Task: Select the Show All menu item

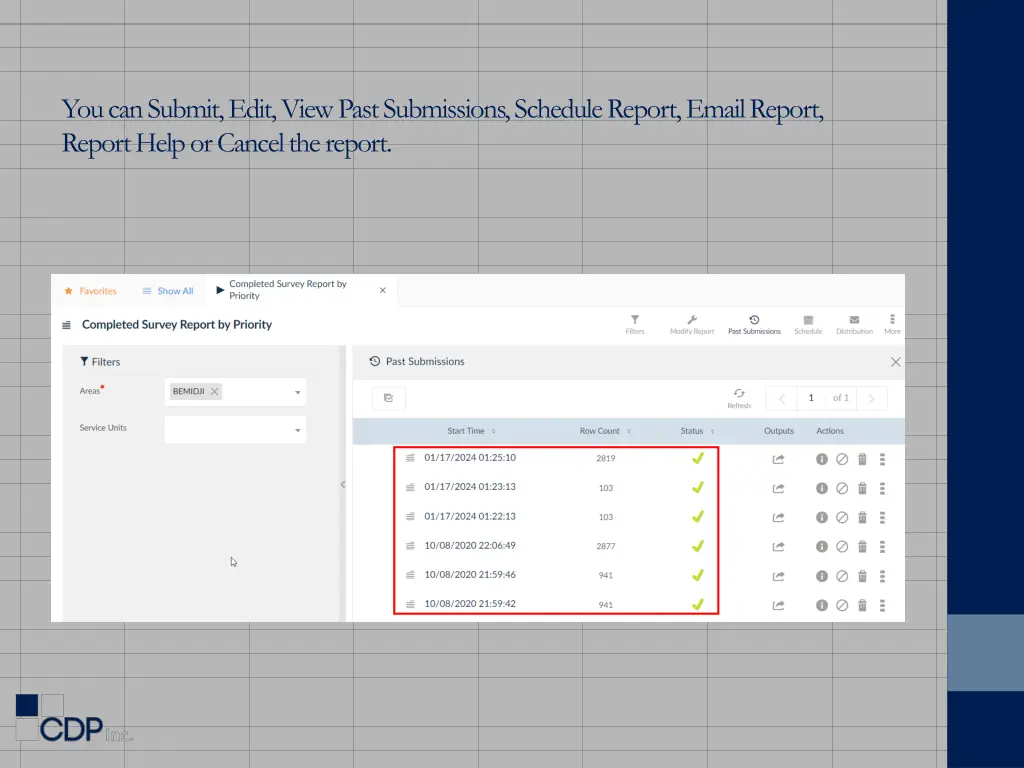Action: click(168, 290)
